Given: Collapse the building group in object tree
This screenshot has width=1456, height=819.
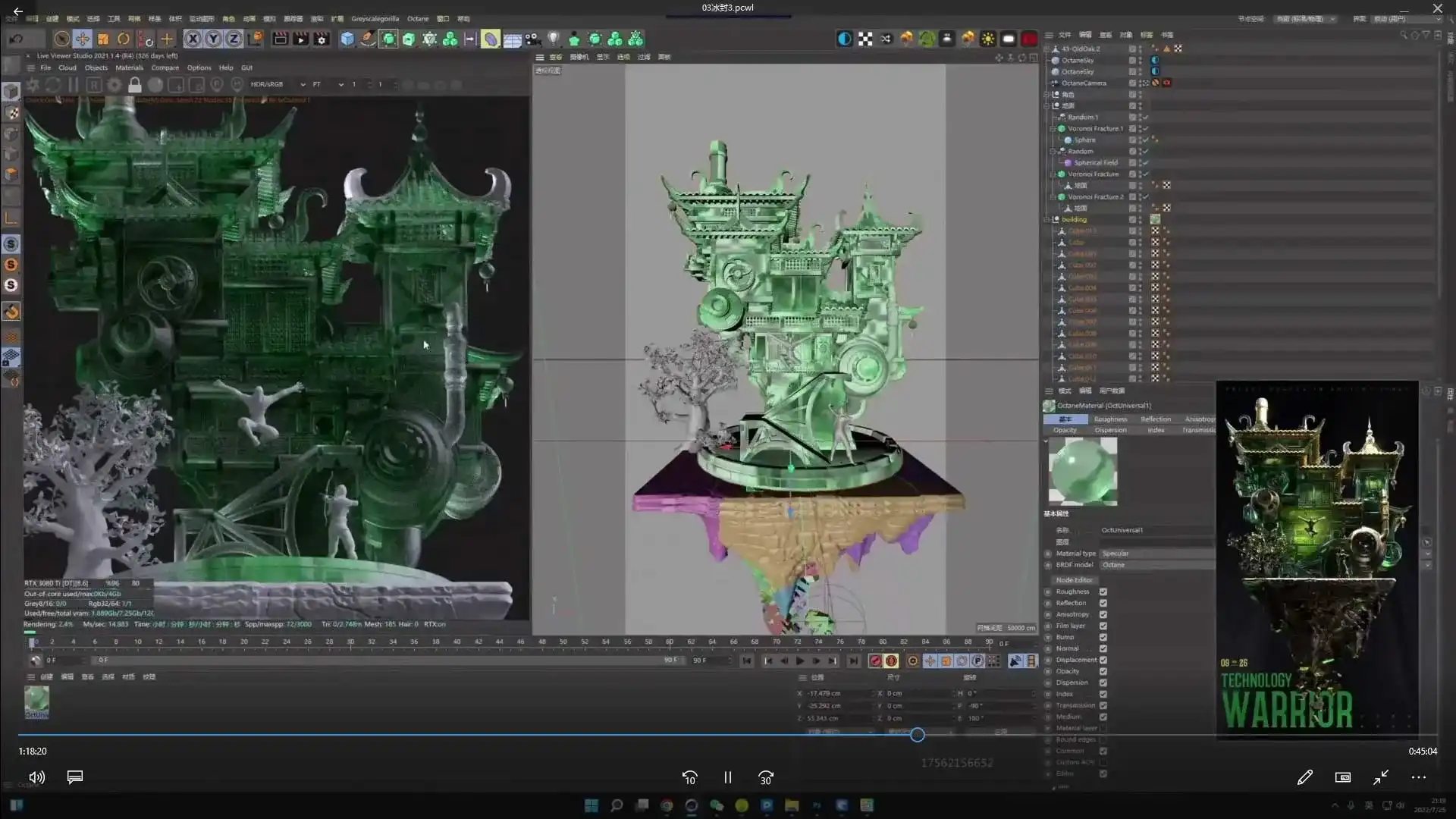Looking at the screenshot, I should coord(1047,220).
